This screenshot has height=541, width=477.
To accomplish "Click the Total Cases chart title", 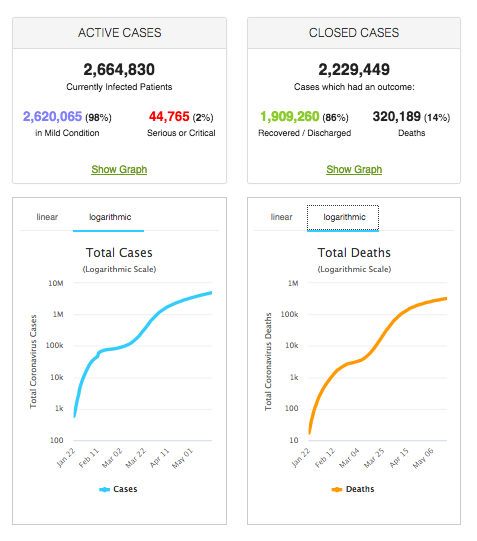I will [x=119, y=253].
